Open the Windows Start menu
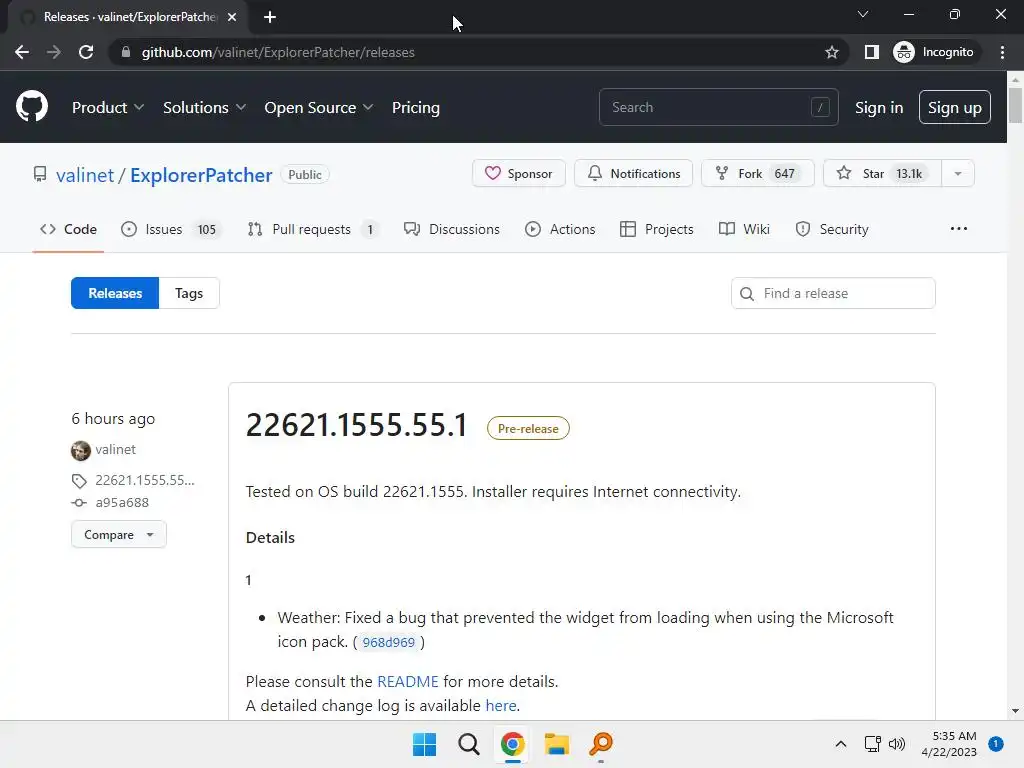 tap(424, 744)
